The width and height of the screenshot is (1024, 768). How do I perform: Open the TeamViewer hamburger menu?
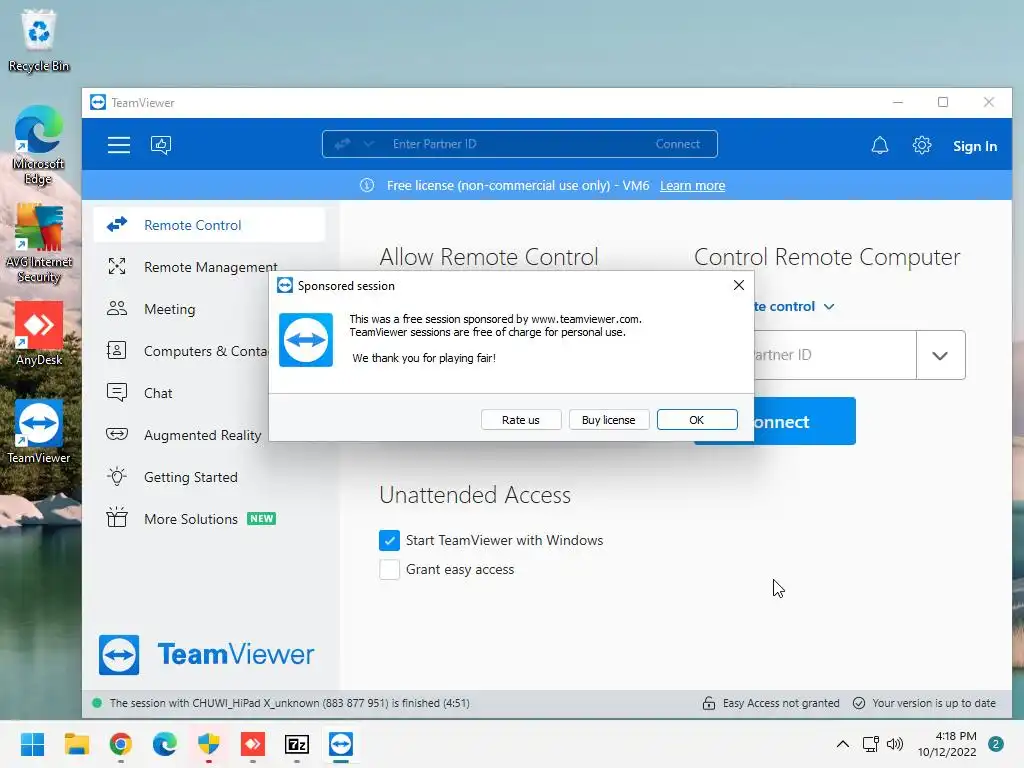(119, 145)
